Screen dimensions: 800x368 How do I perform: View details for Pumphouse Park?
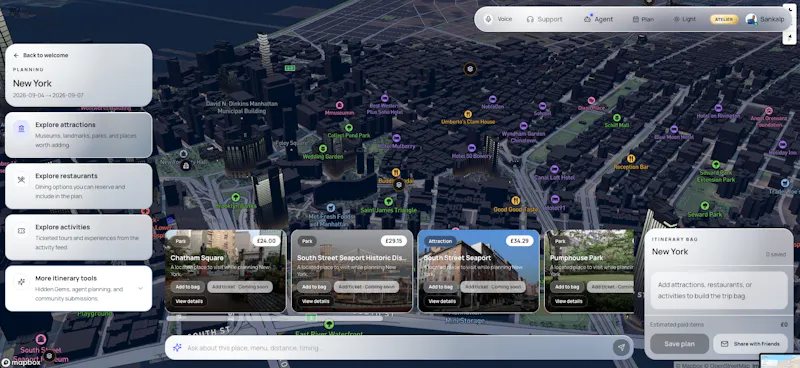click(568, 301)
